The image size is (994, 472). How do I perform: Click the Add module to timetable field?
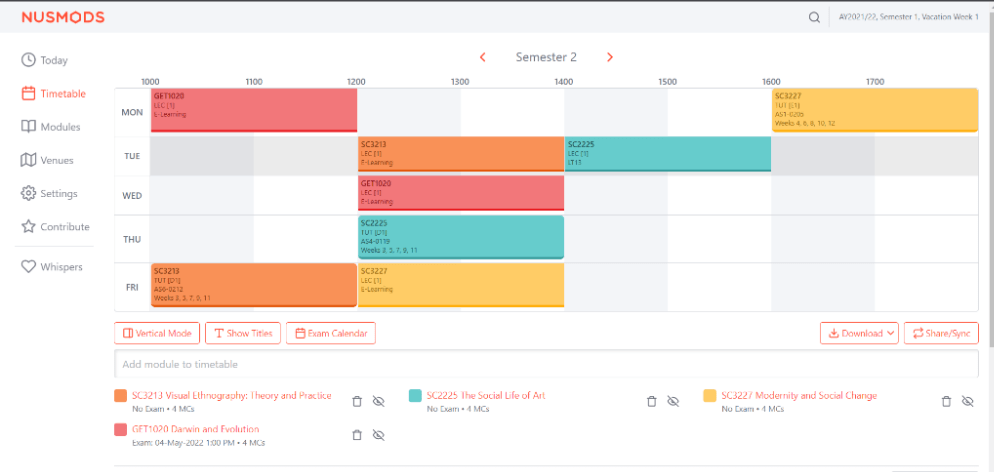[x=546, y=364]
